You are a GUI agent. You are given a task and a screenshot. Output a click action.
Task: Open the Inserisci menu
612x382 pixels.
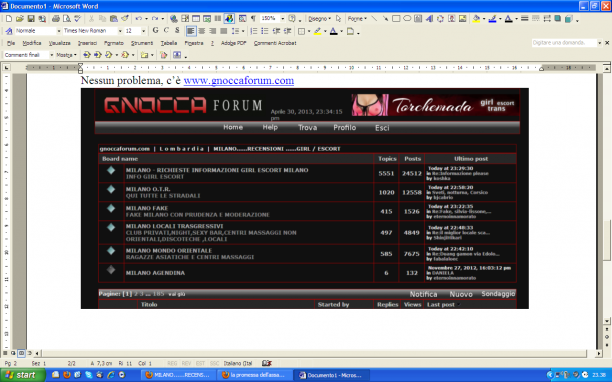(87, 43)
